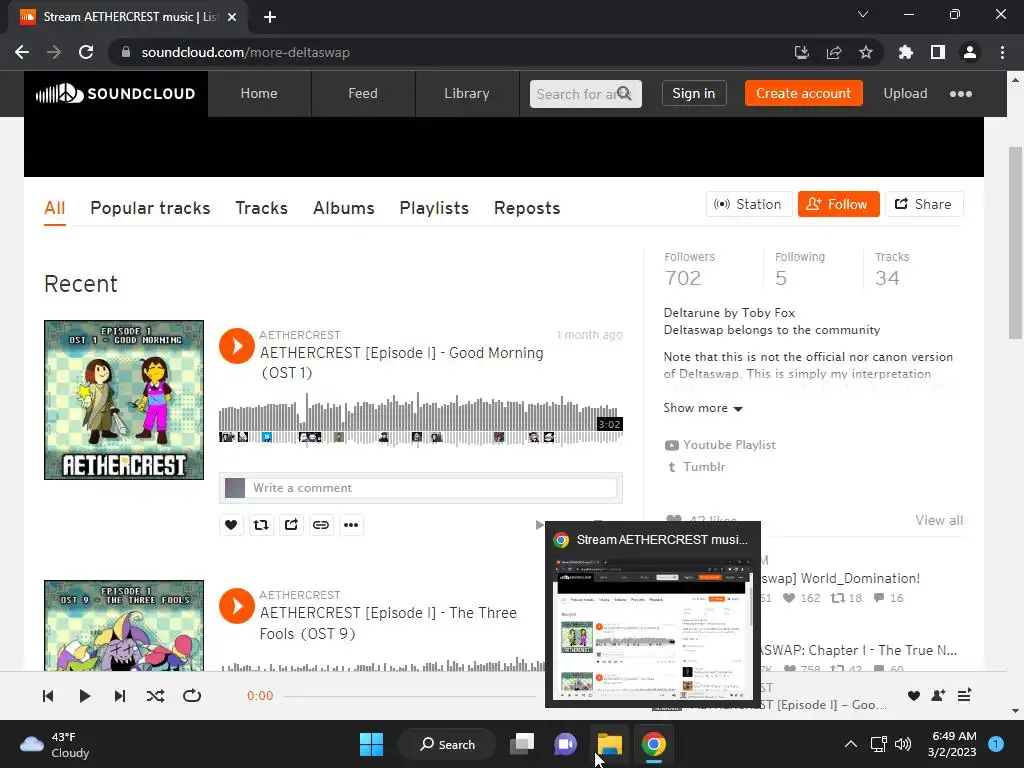Open Library in SoundCloud nav

pyautogui.click(x=467, y=94)
